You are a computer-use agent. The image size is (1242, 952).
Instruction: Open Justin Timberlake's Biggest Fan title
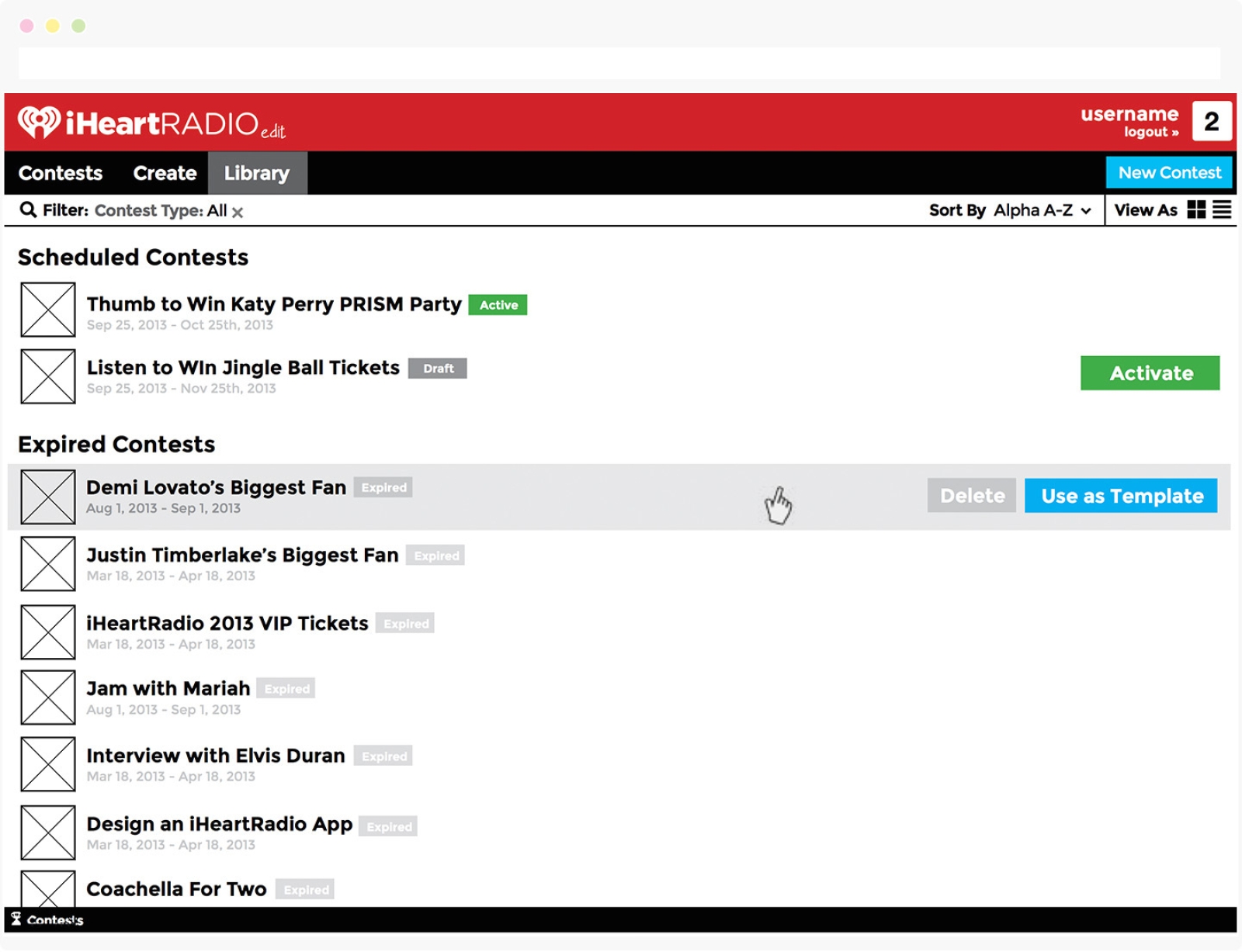(x=242, y=555)
